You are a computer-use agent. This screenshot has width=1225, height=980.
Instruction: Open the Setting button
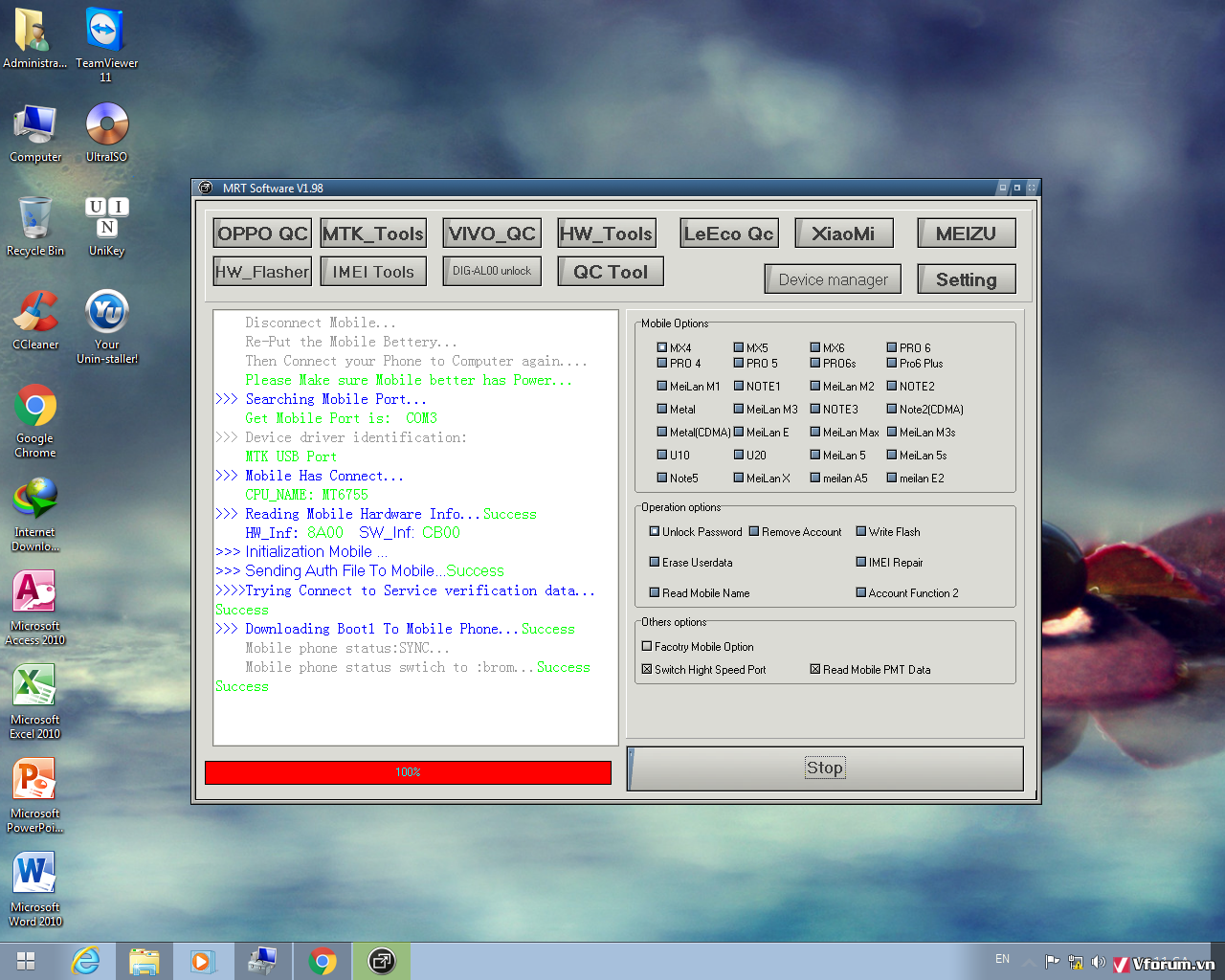click(x=967, y=279)
